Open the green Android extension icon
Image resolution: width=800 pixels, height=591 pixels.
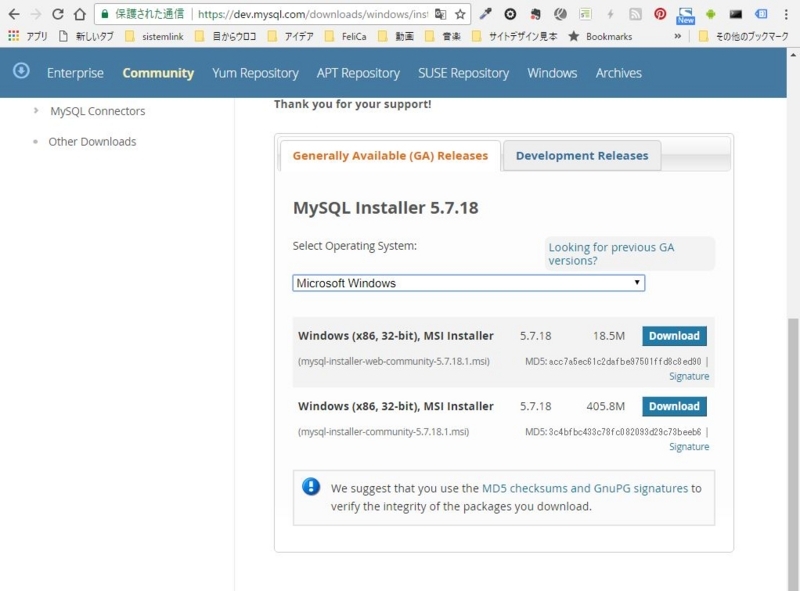(x=710, y=14)
